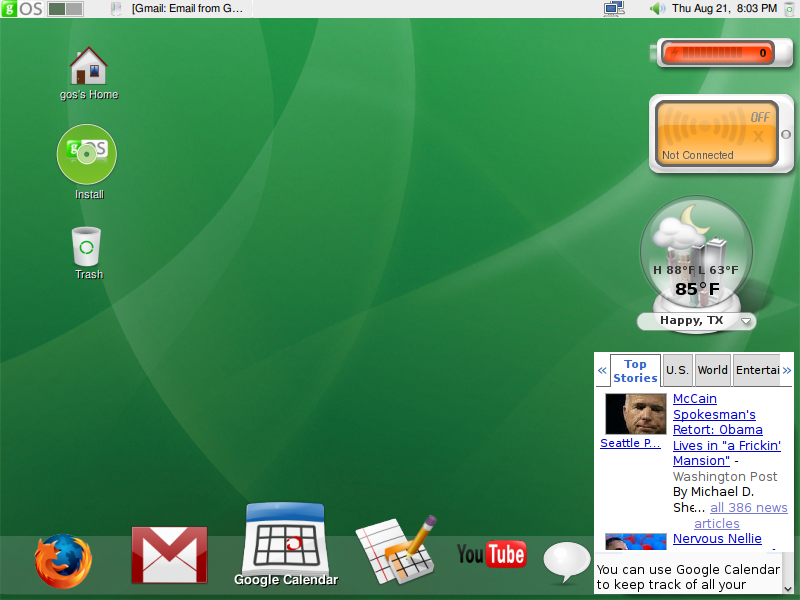Select the Gmail window button in the panel
The image size is (800, 600).
point(180,9)
